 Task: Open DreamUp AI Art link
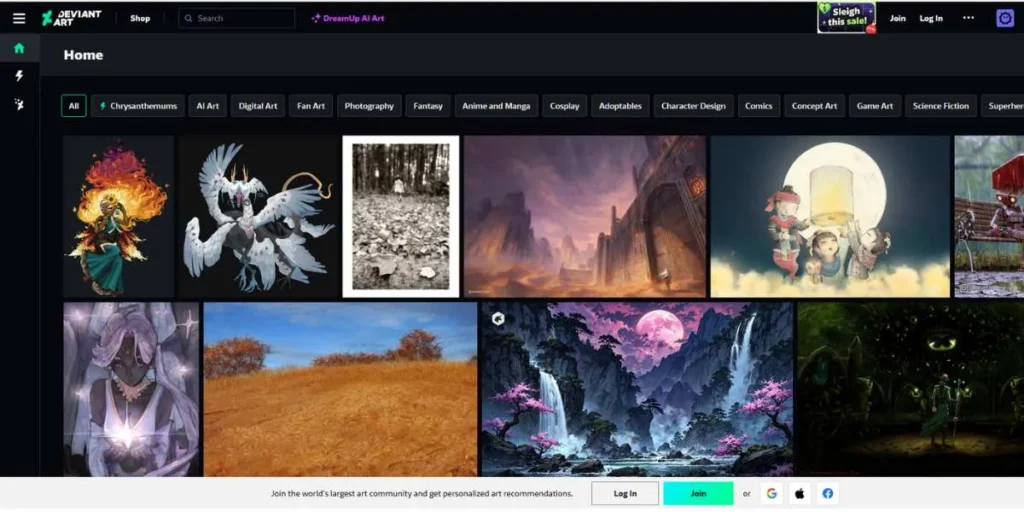[x=348, y=18]
